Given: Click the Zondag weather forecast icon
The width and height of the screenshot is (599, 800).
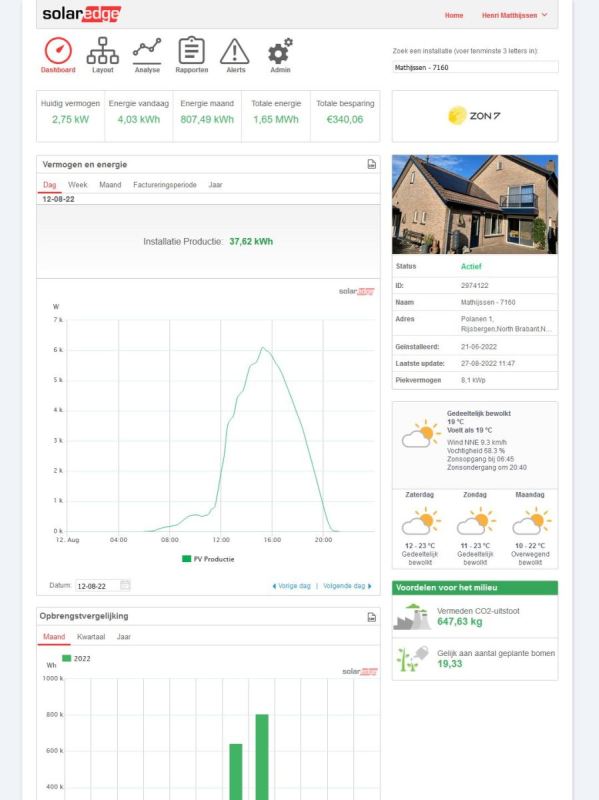Looking at the screenshot, I should 476,521.
